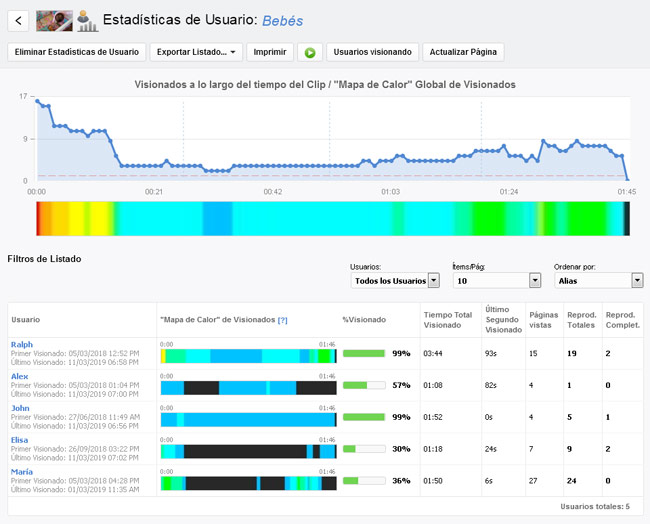
Task: Click Ralph's total time 03:44
Action: (x=433, y=354)
